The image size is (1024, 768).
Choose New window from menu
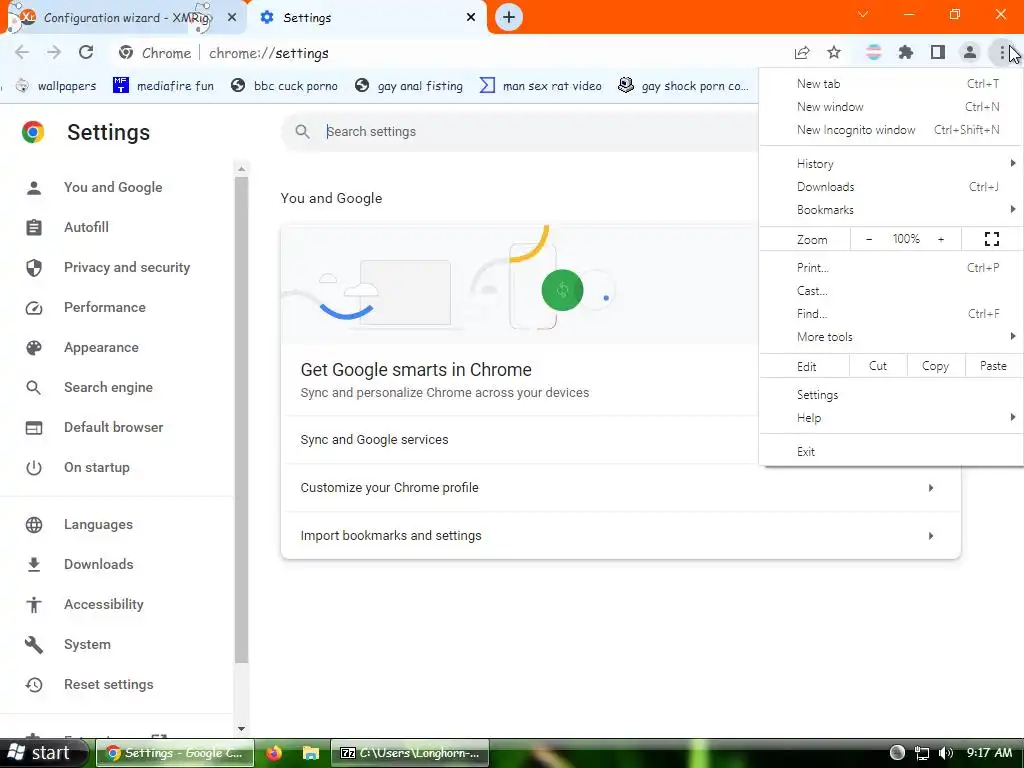pyautogui.click(x=891, y=106)
